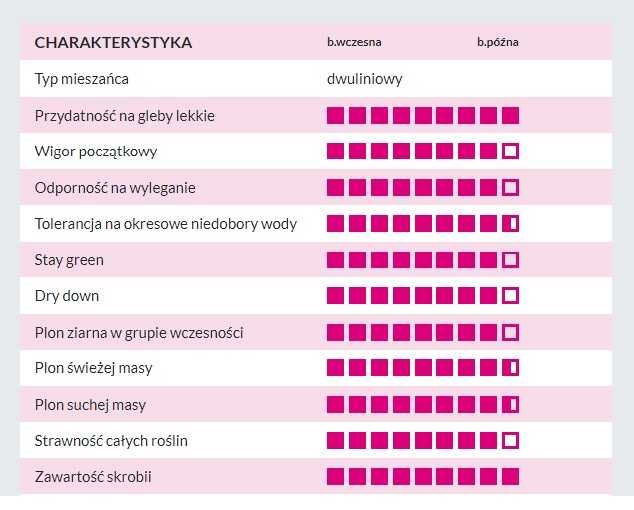Toggle the empty last square in Stay green row
Viewport: 634px width, 510px height.
pyautogui.click(x=511, y=260)
